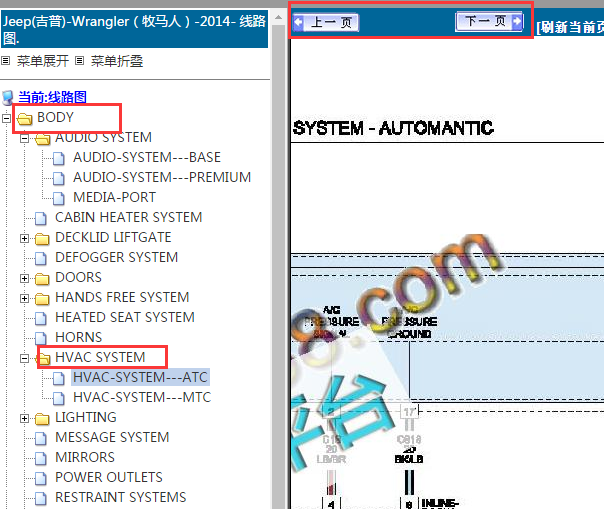Open MESSAGE SYSTEM diagram

112,438
